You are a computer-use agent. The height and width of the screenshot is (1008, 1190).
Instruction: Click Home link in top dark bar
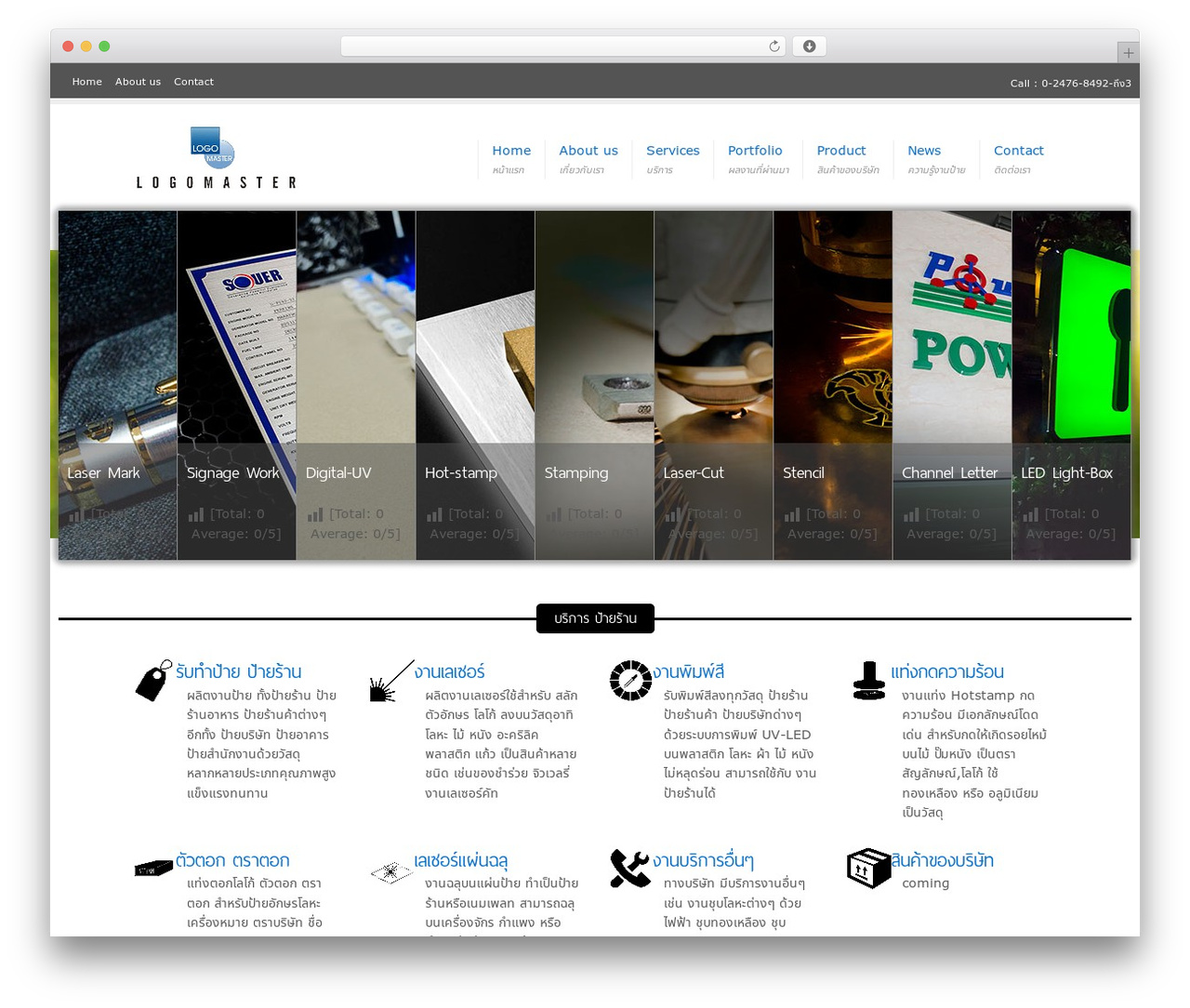[x=87, y=82]
